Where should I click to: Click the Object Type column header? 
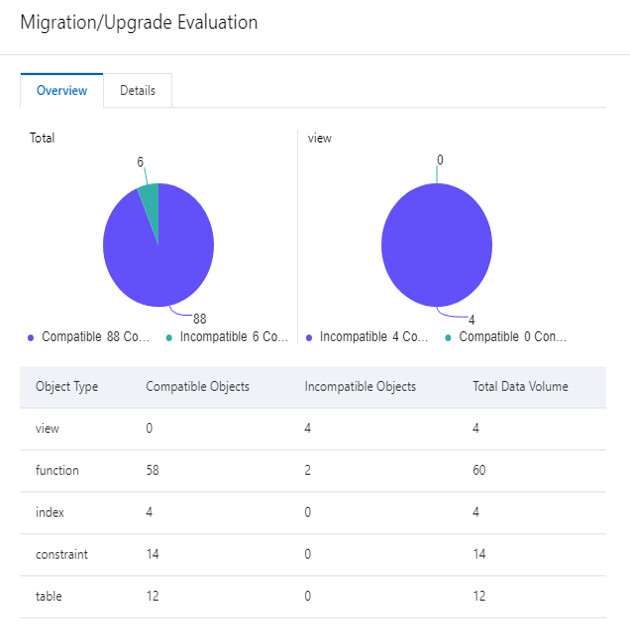[x=67, y=387]
